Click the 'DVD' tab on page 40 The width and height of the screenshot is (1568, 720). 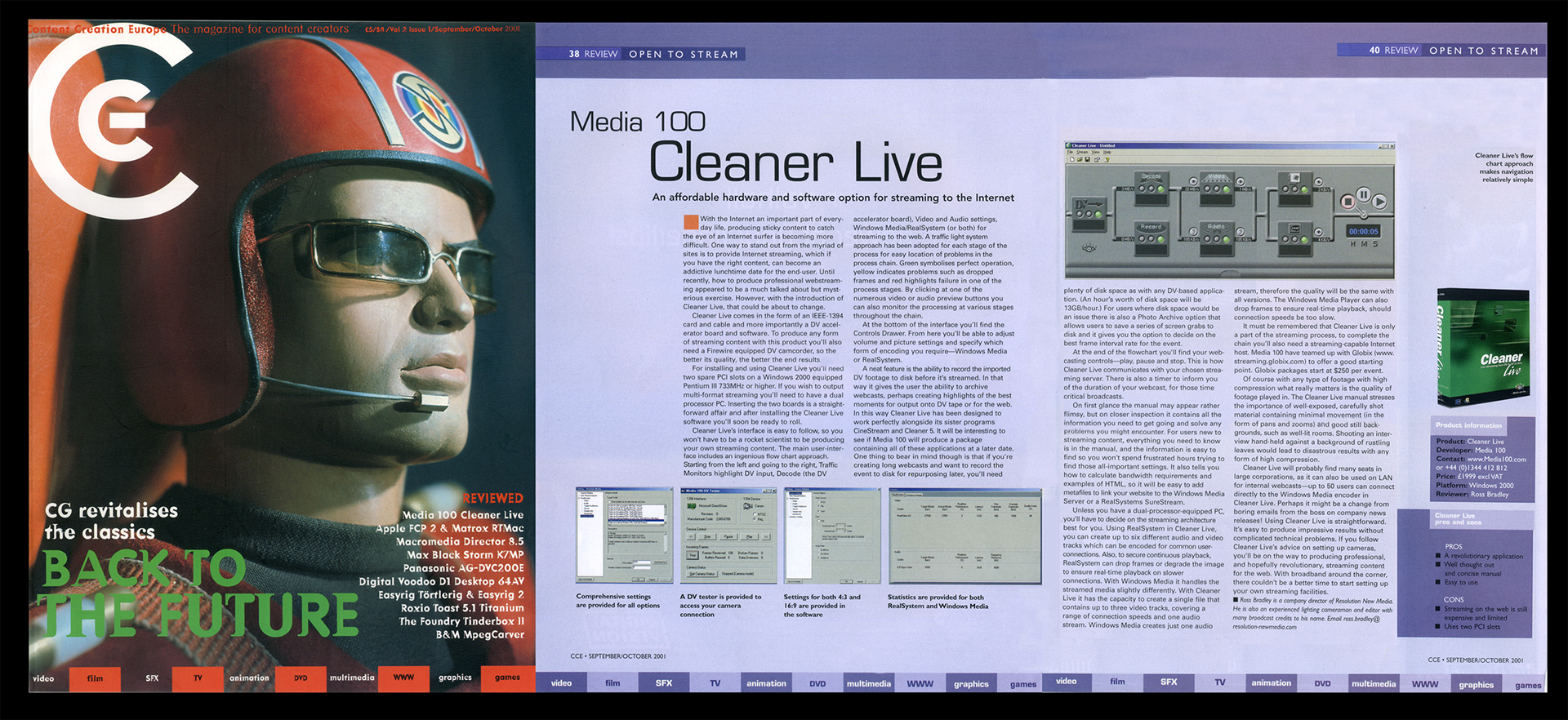click(1322, 682)
